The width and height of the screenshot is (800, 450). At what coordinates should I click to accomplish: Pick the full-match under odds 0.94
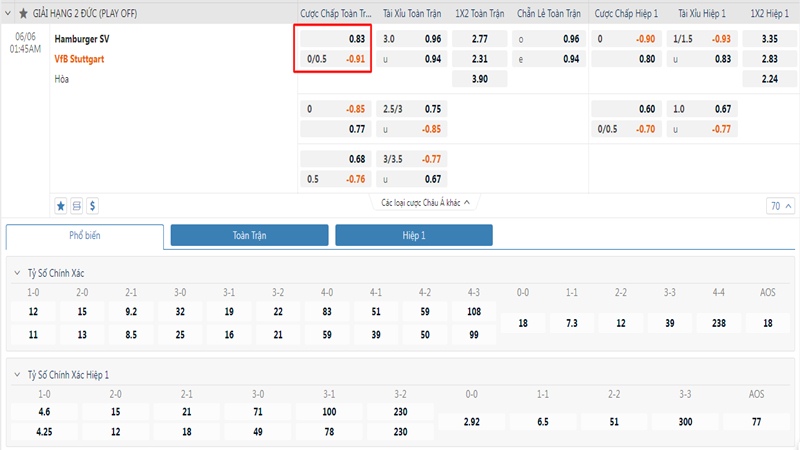pos(412,59)
